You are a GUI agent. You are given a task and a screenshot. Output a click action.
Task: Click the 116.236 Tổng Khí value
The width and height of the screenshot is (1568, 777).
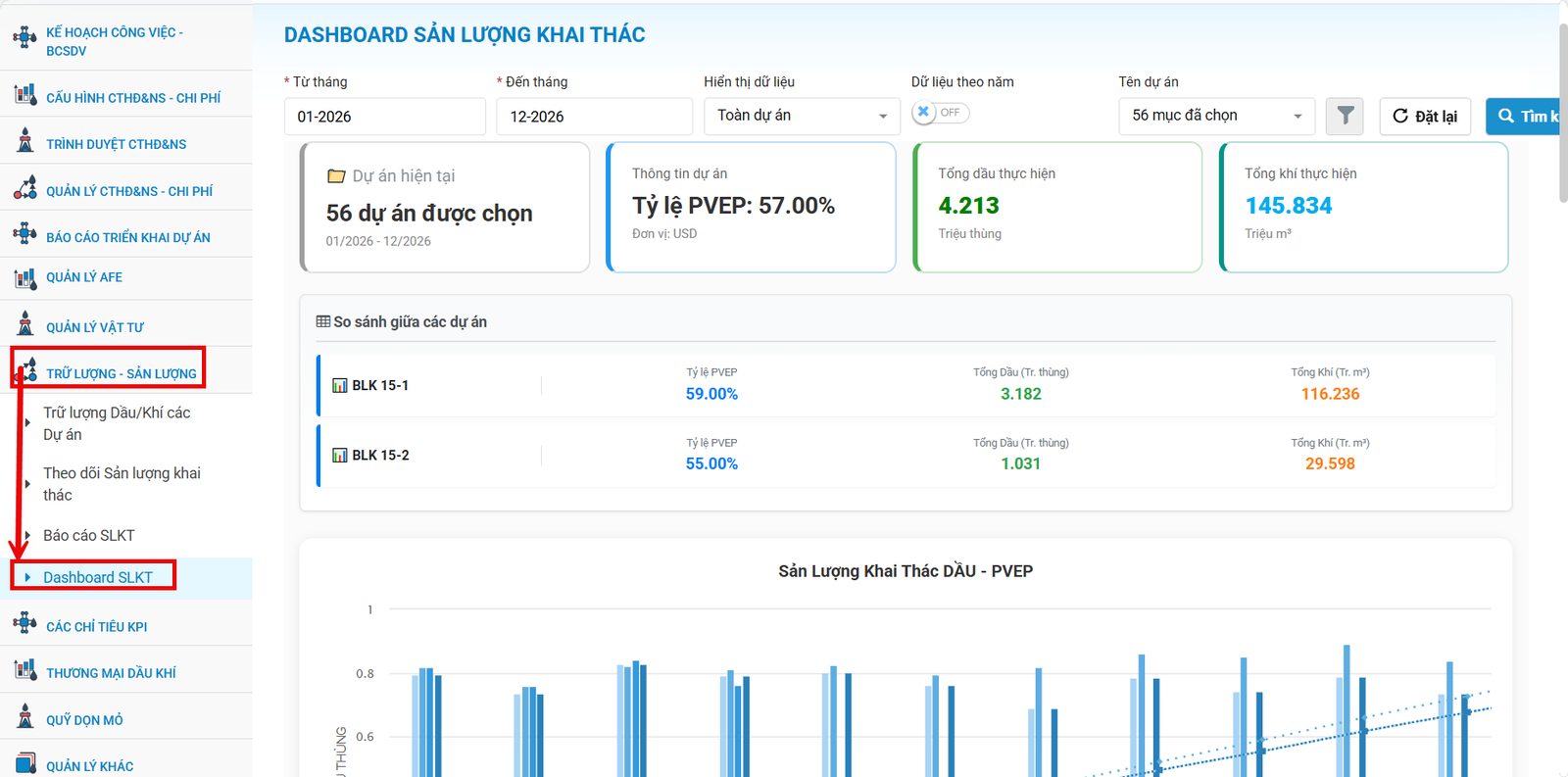click(1330, 394)
